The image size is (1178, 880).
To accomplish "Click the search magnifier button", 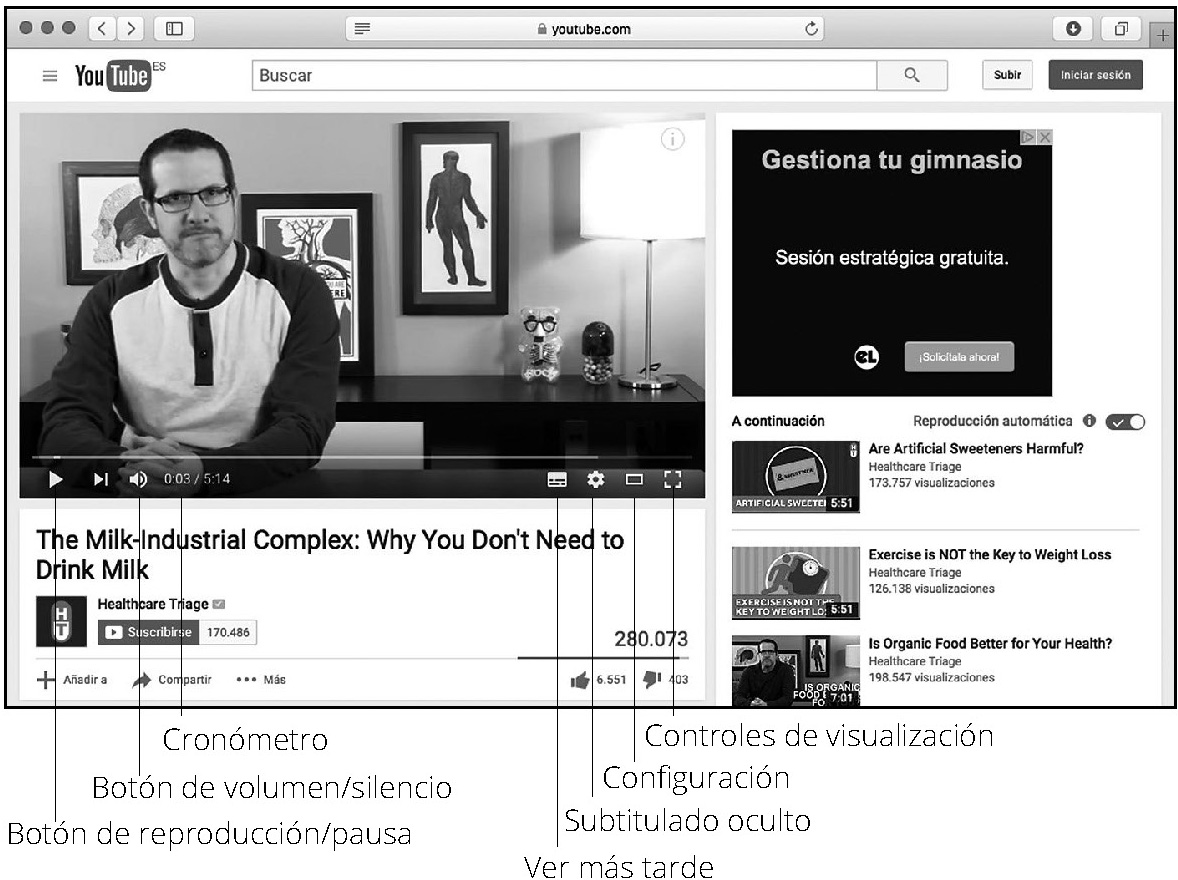I will (911, 76).
